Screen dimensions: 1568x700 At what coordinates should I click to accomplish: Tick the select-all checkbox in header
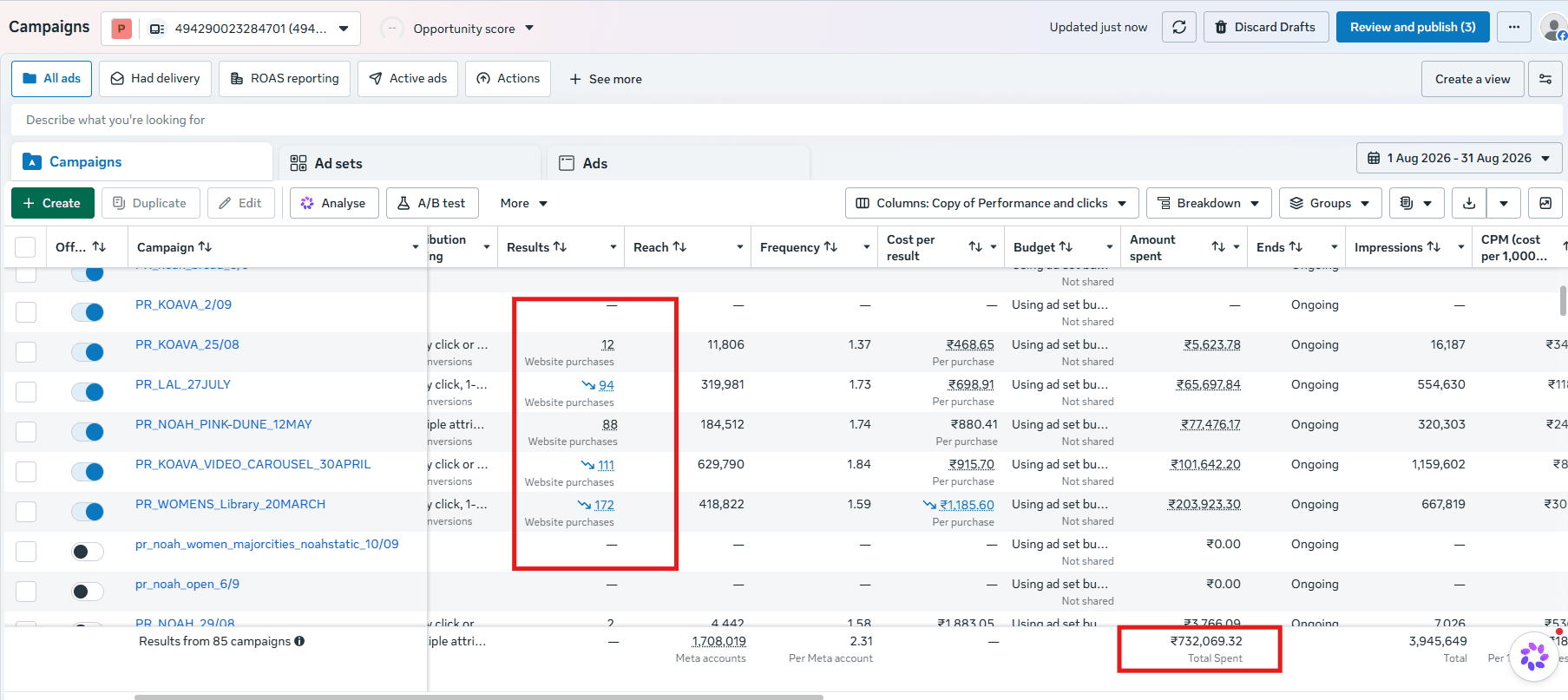(25, 247)
